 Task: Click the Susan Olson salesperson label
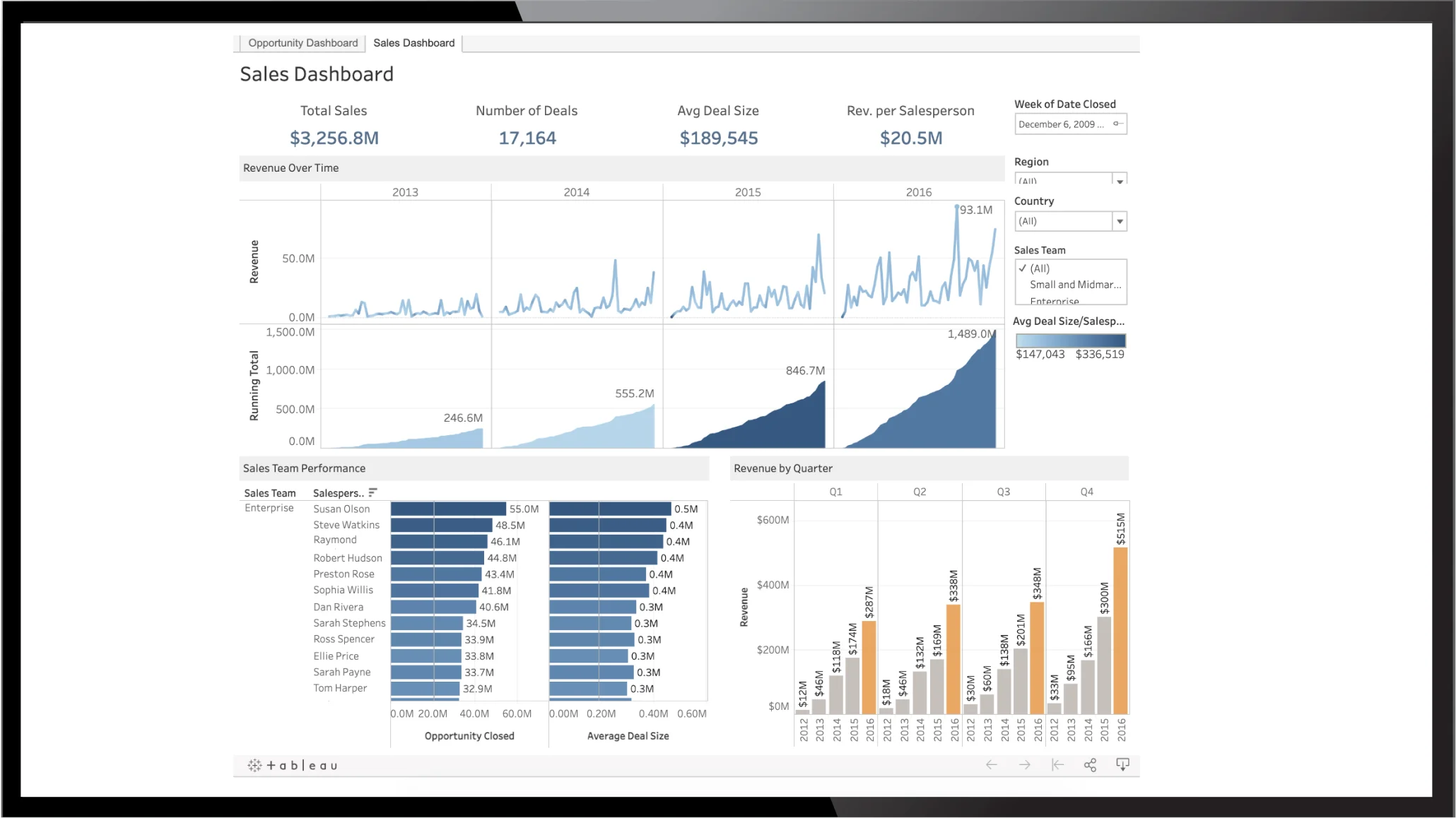(341, 509)
